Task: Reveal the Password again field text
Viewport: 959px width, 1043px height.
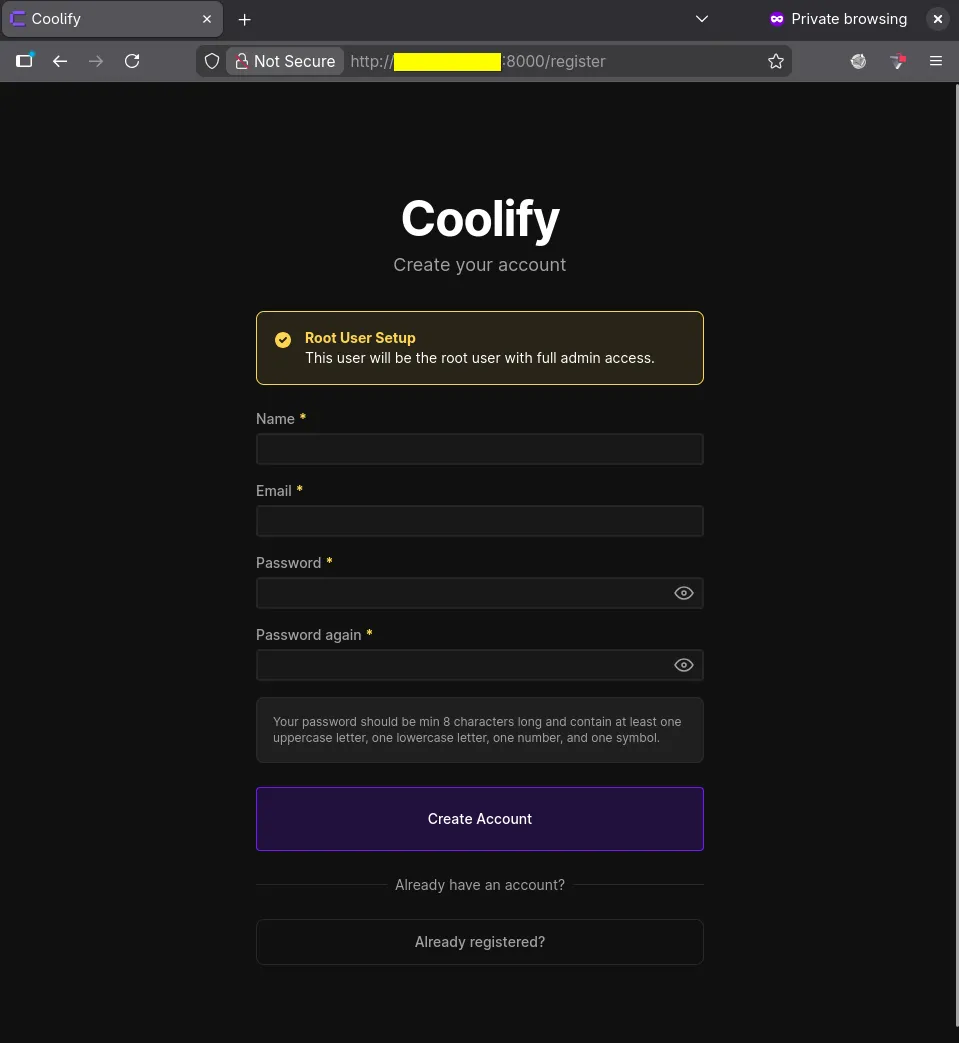Action: (683, 664)
